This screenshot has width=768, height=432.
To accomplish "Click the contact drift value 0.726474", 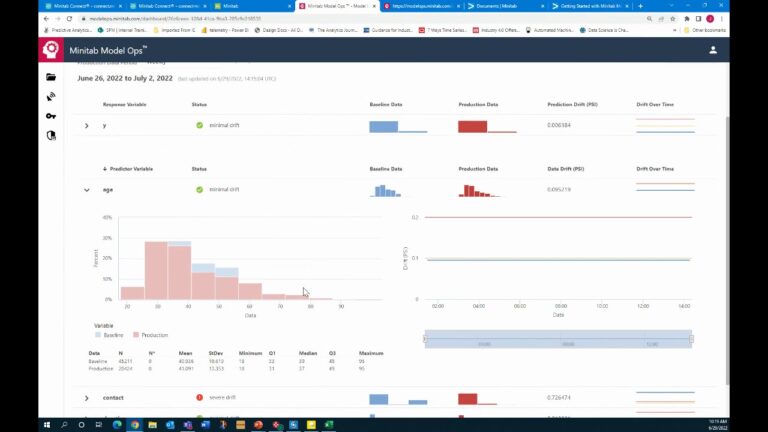I will click(x=558, y=398).
